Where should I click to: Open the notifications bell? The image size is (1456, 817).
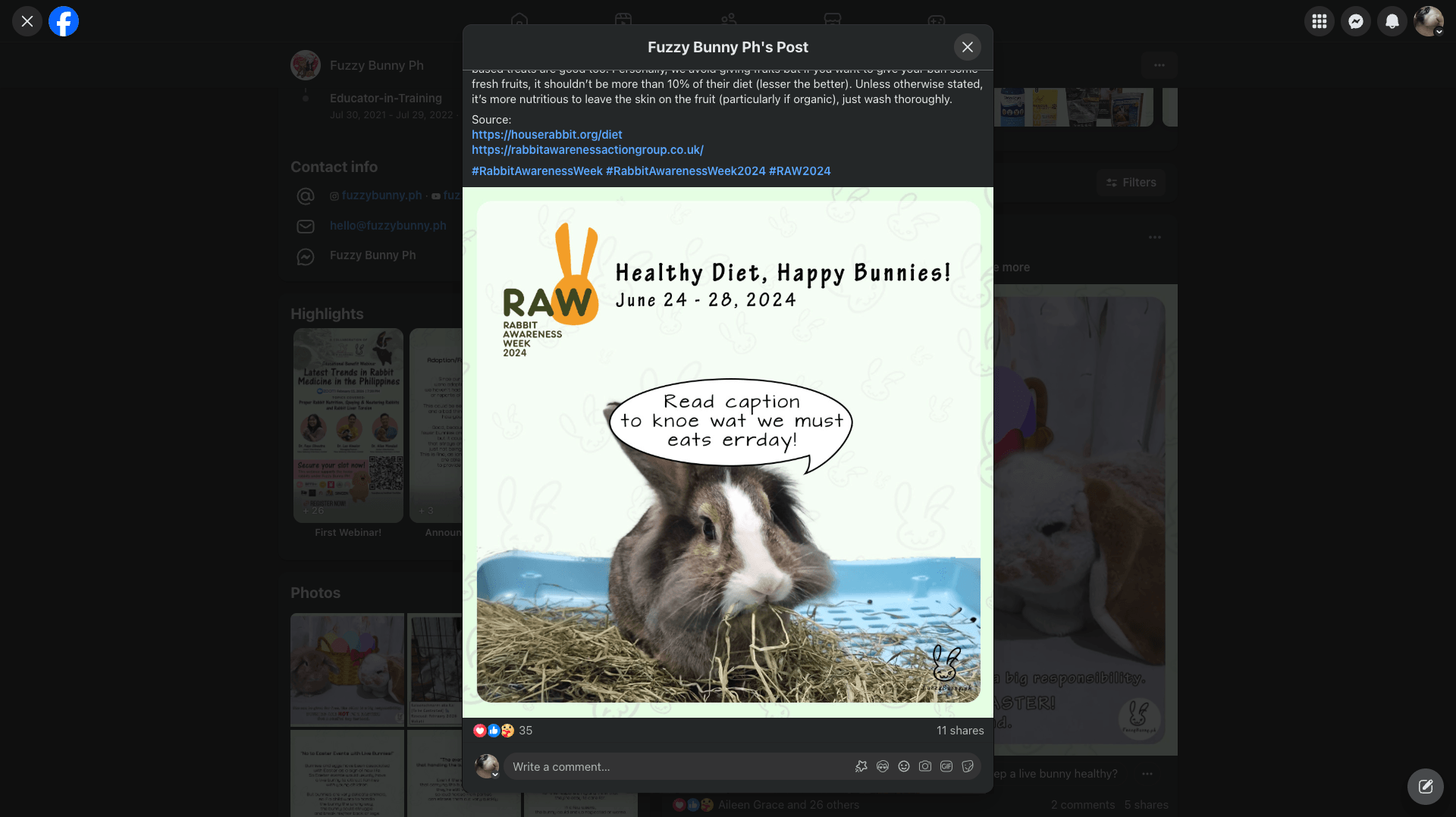point(1392,21)
